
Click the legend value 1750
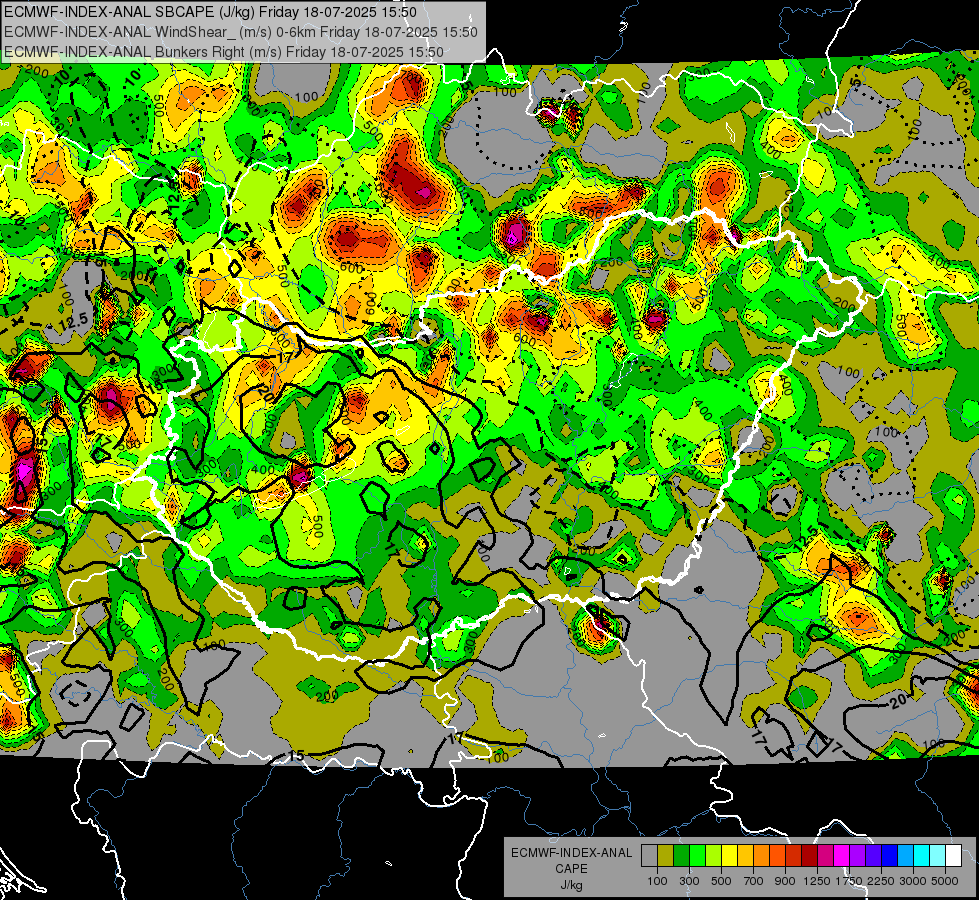click(849, 881)
